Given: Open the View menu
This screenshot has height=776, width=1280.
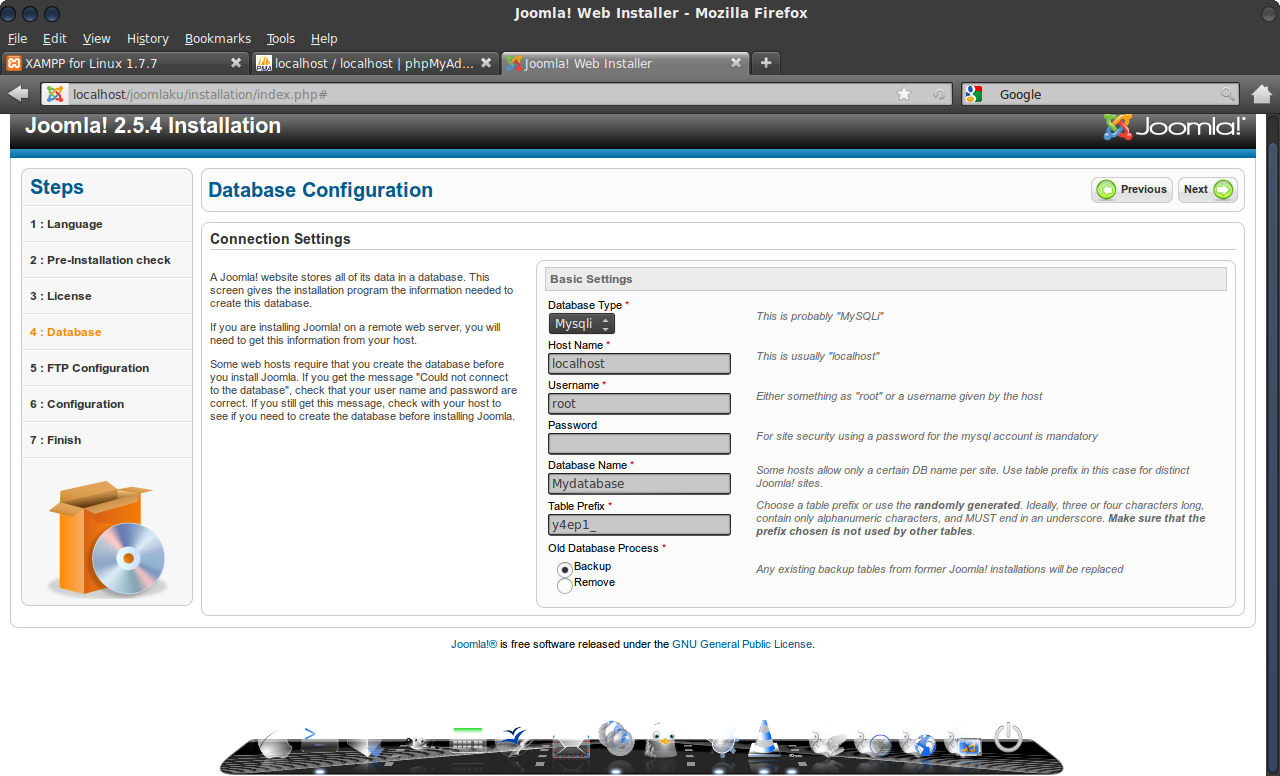Looking at the screenshot, I should [97, 38].
